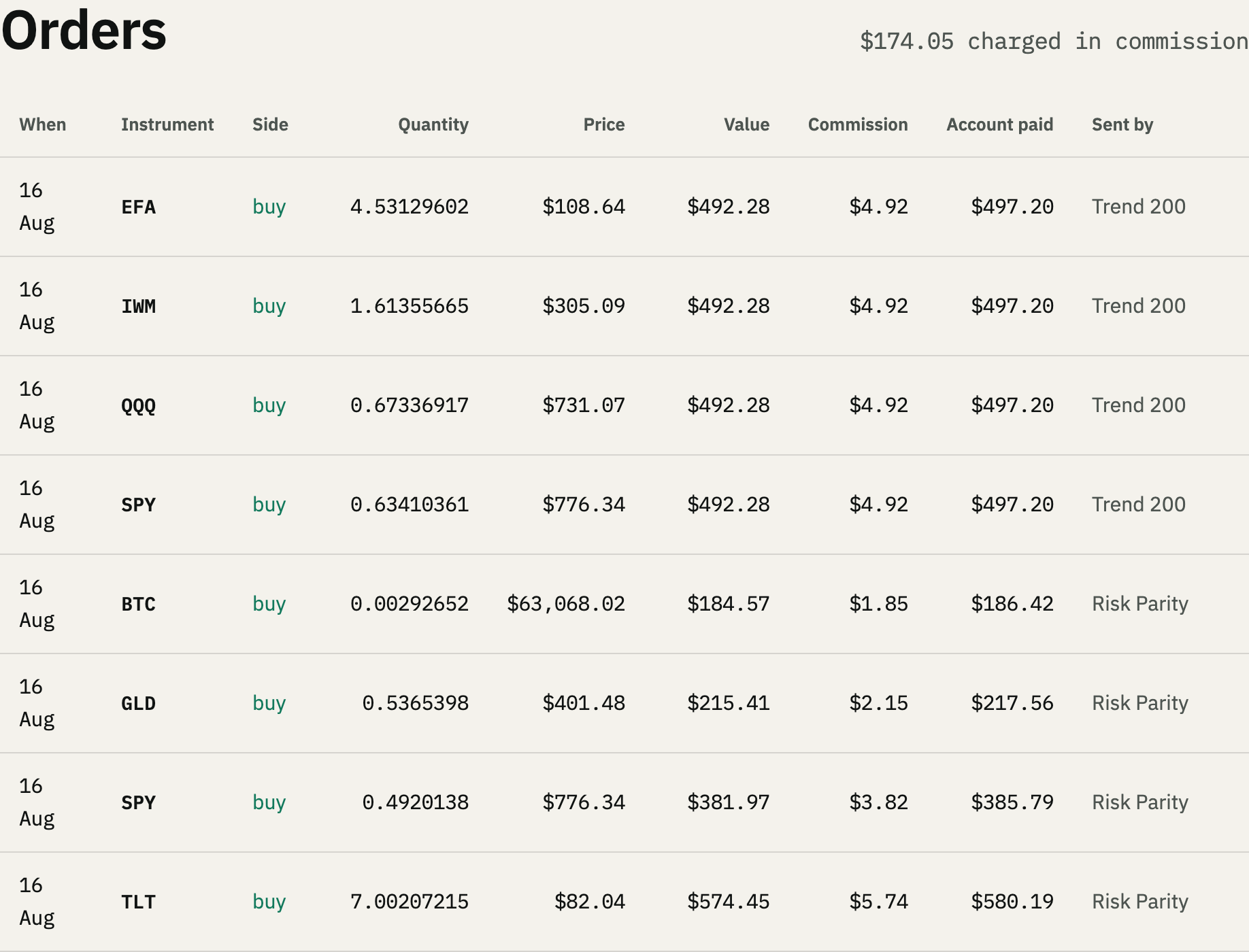The height and width of the screenshot is (952, 1249).
Task: Open Risk Parity strategy in BTC row
Action: click(1140, 604)
